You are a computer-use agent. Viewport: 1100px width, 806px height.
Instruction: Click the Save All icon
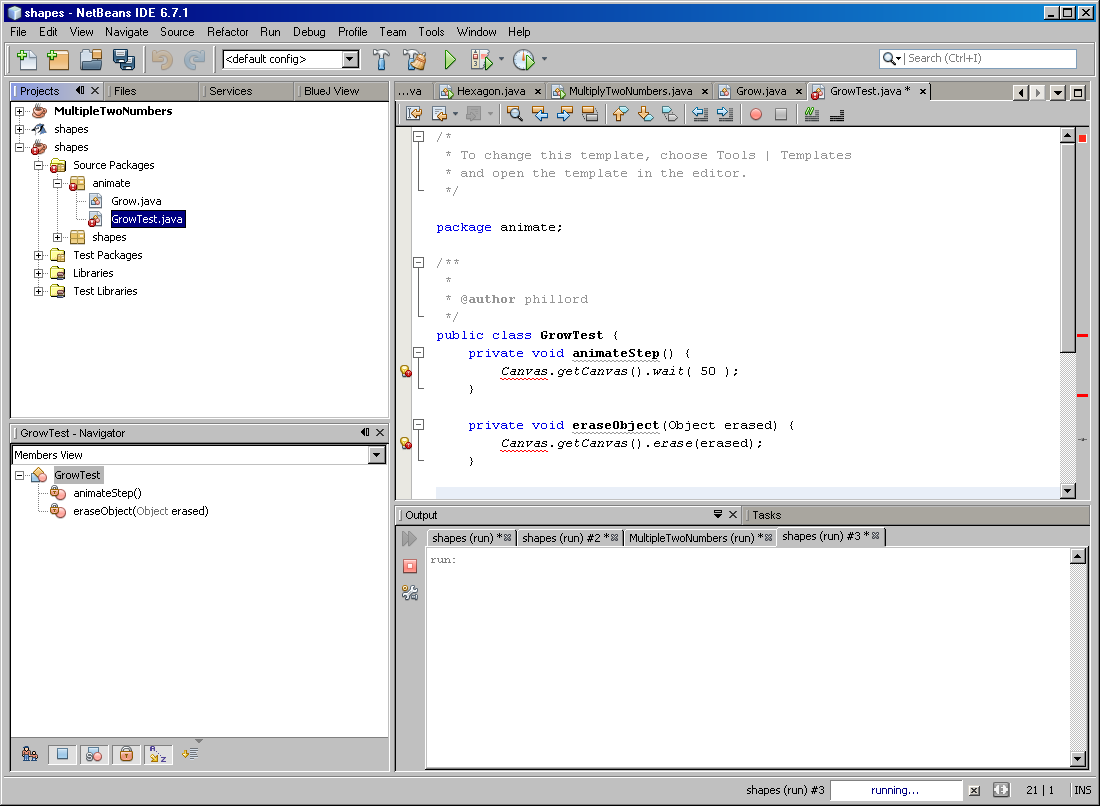pyautogui.click(x=123, y=60)
